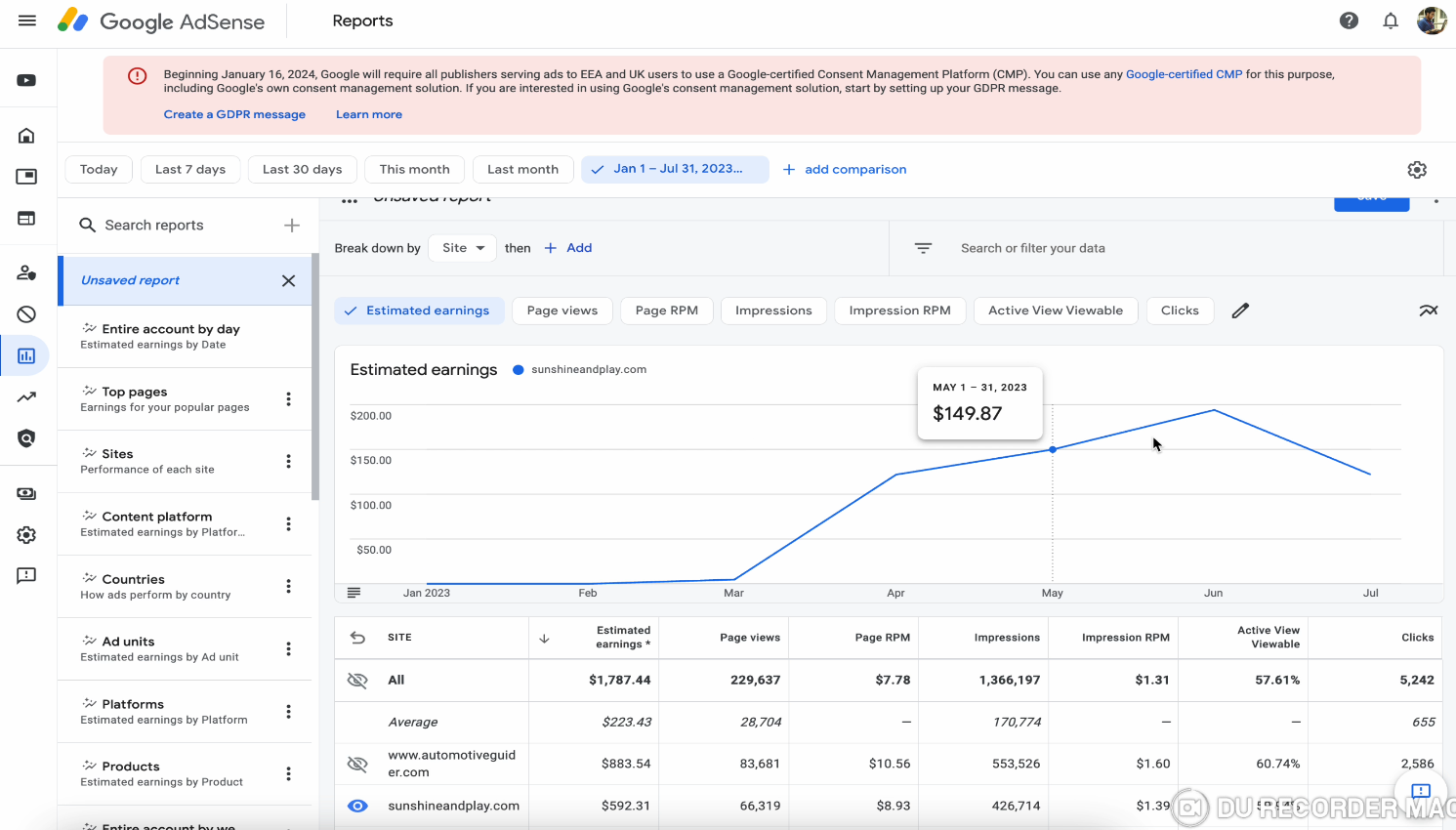Close the Unsaved report
Viewport: 1456px width, 830px height.
(x=288, y=281)
